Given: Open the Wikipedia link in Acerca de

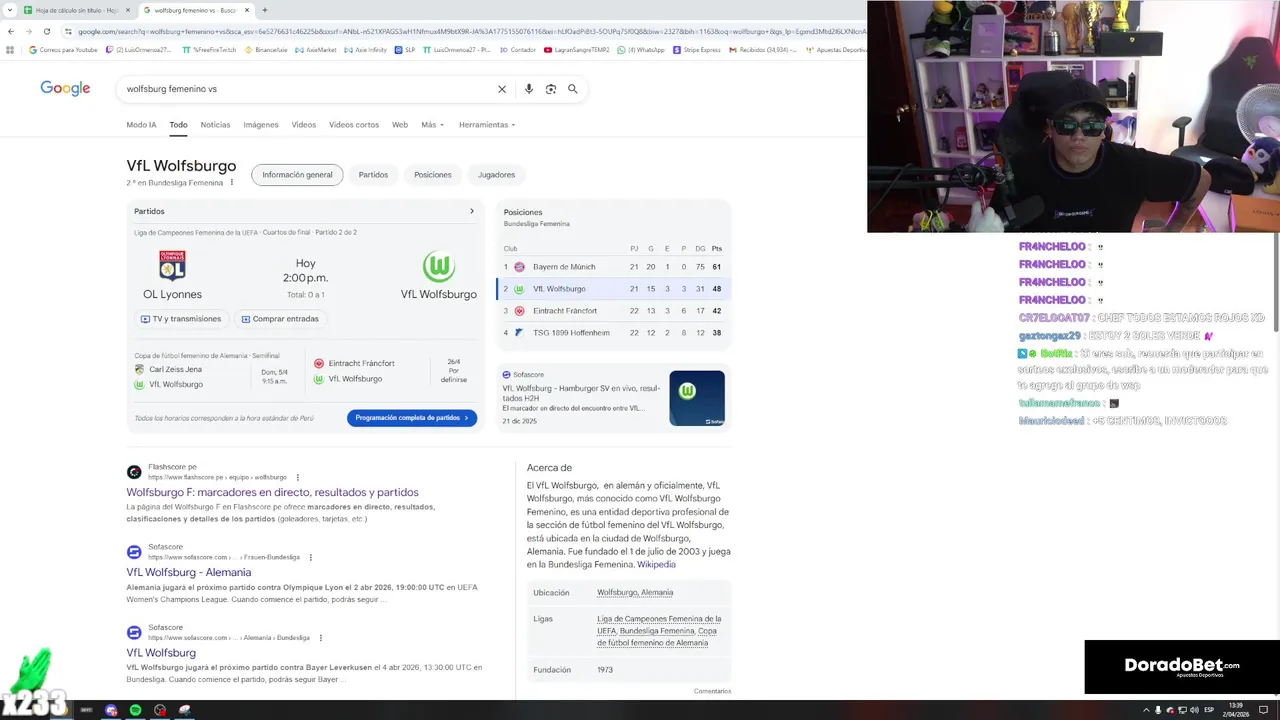Looking at the screenshot, I should point(656,565).
